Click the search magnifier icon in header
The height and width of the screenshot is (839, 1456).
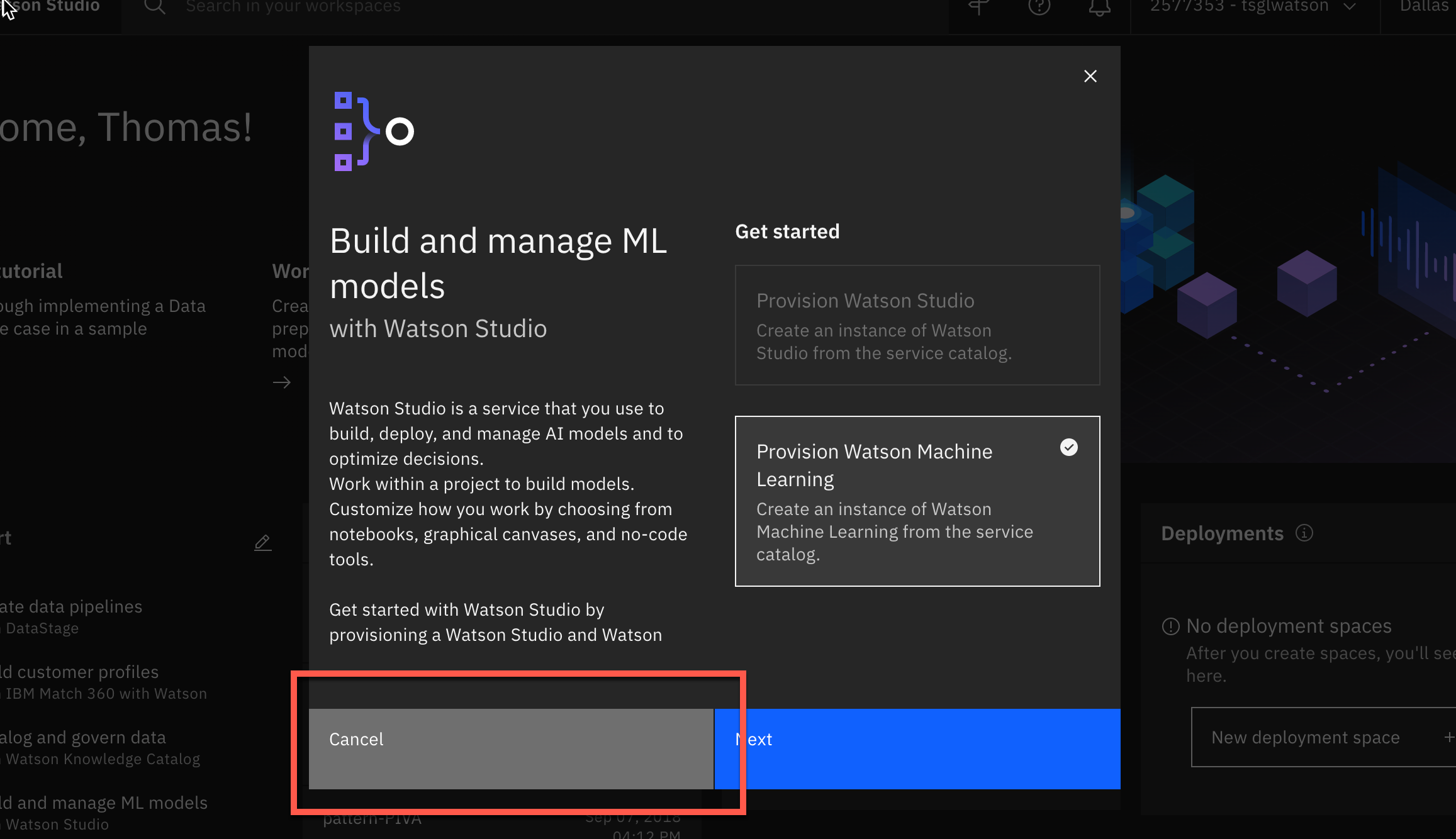[x=154, y=7]
